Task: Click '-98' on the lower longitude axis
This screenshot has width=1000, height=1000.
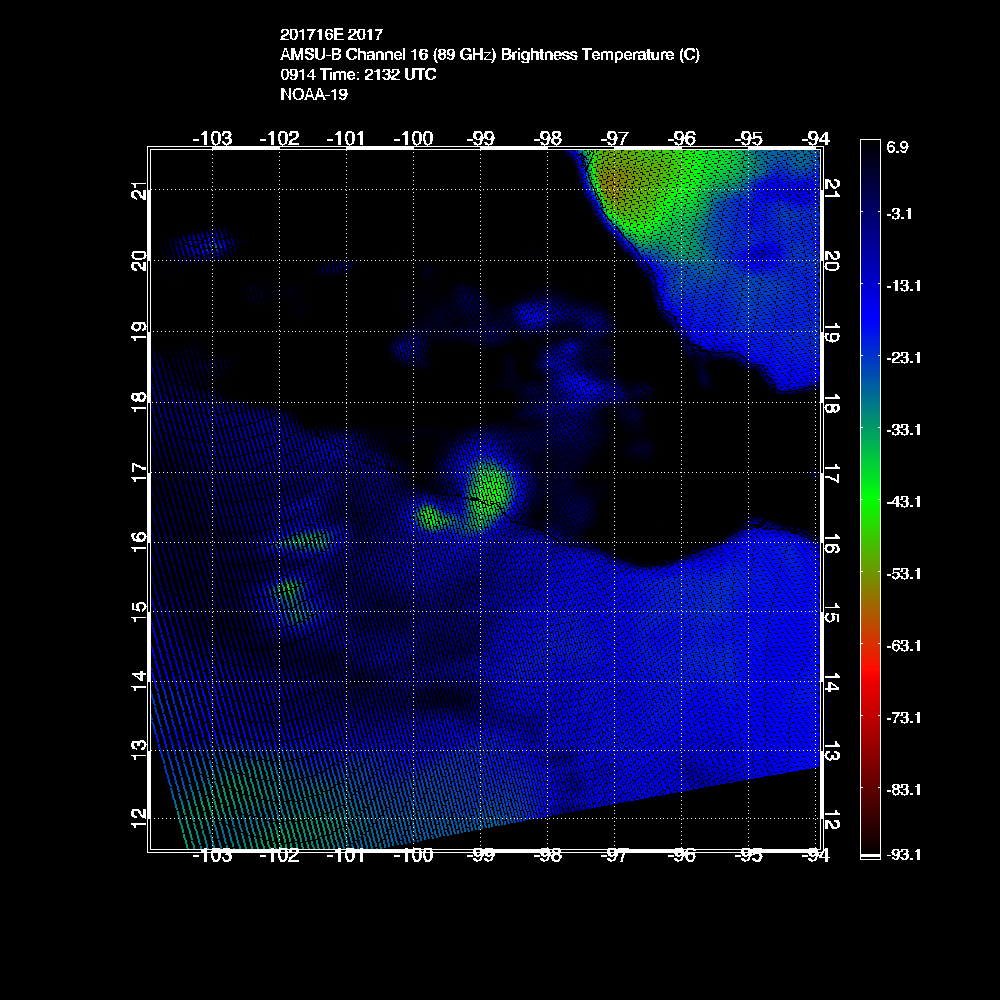Action: coord(548,856)
